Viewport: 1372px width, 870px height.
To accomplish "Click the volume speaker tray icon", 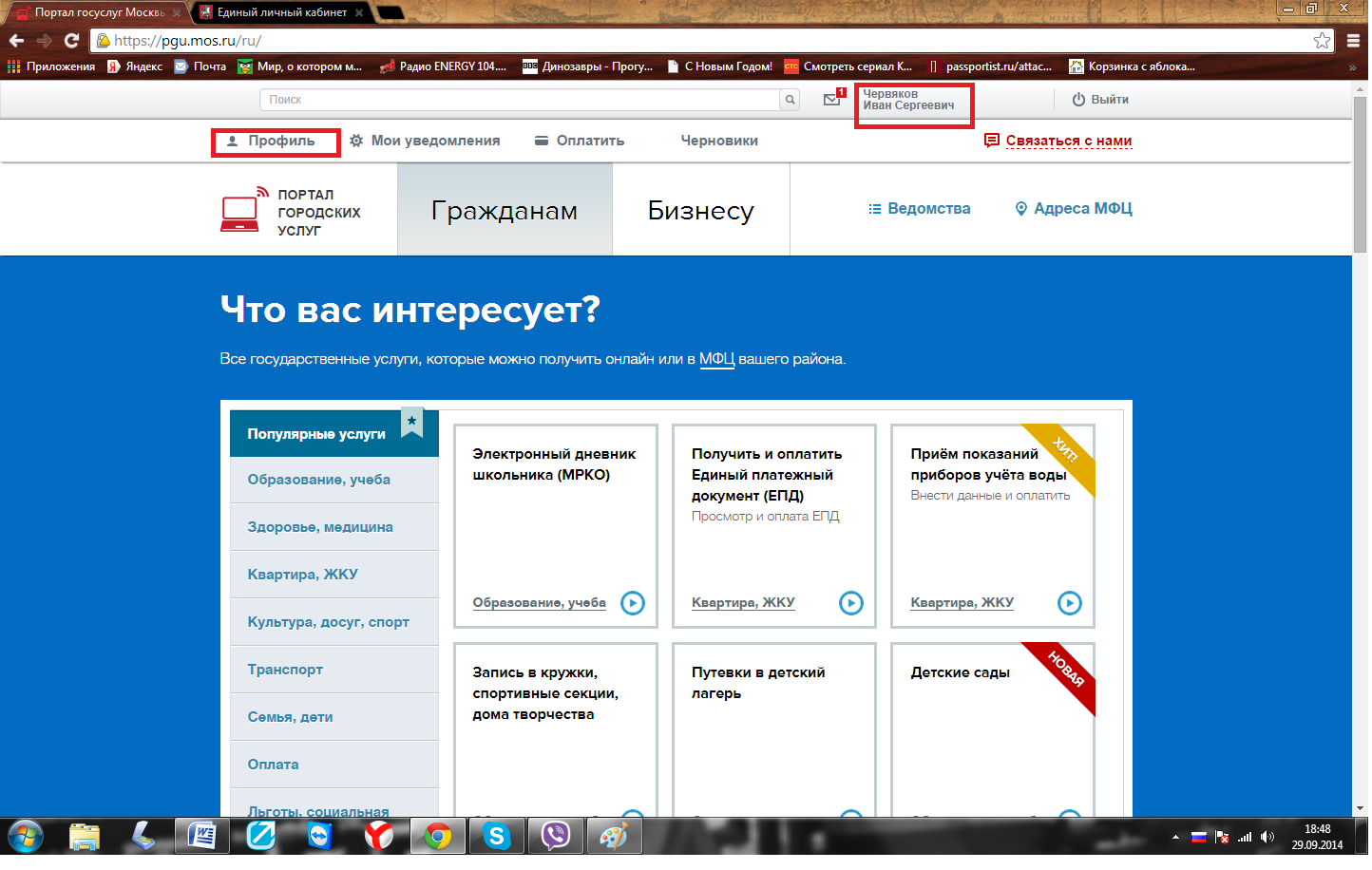I will tap(1267, 837).
